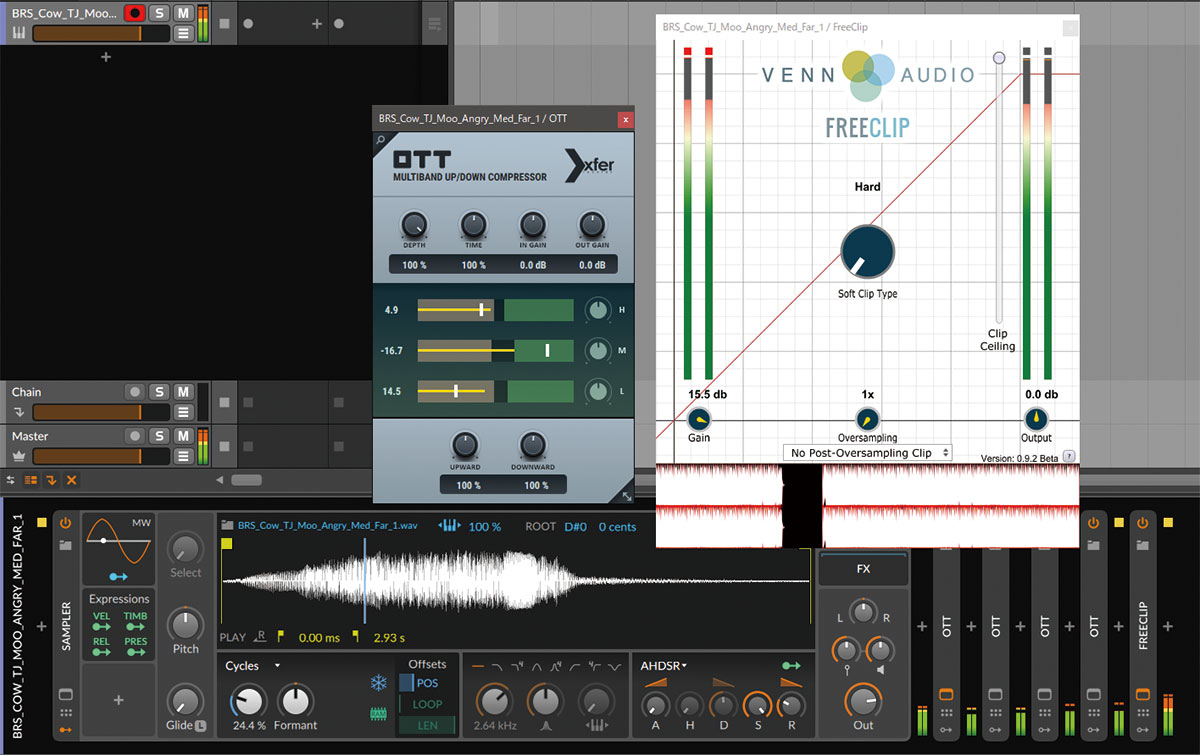Open the Cycles mode dropdown
Image resolution: width=1200 pixels, height=755 pixels.
point(253,665)
